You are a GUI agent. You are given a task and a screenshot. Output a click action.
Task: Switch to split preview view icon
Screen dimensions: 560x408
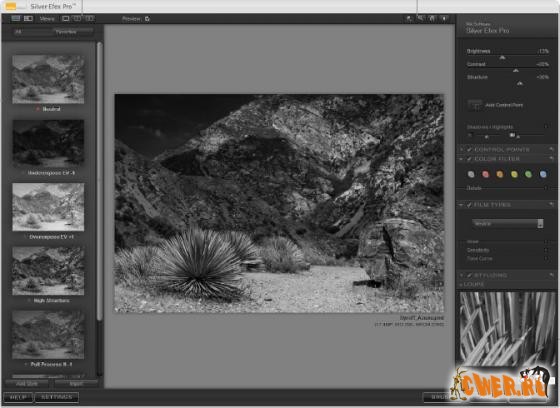[77, 19]
